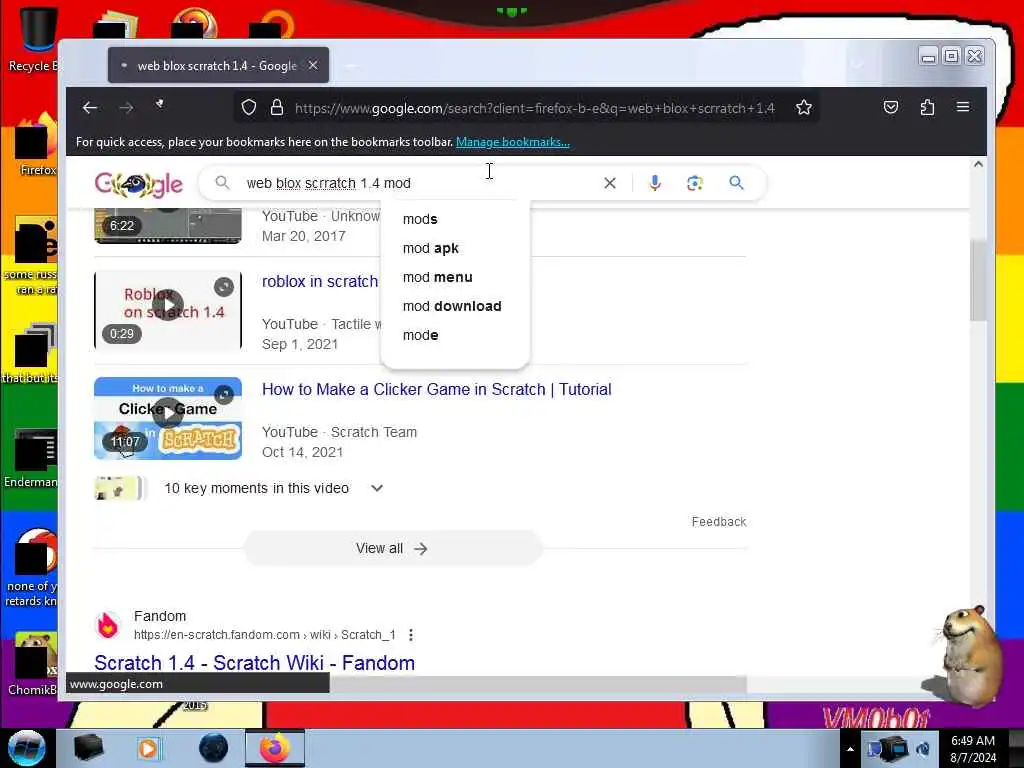Open Fandom result three-dot options menu
This screenshot has height=768, width=1024.
coord(411,635)
